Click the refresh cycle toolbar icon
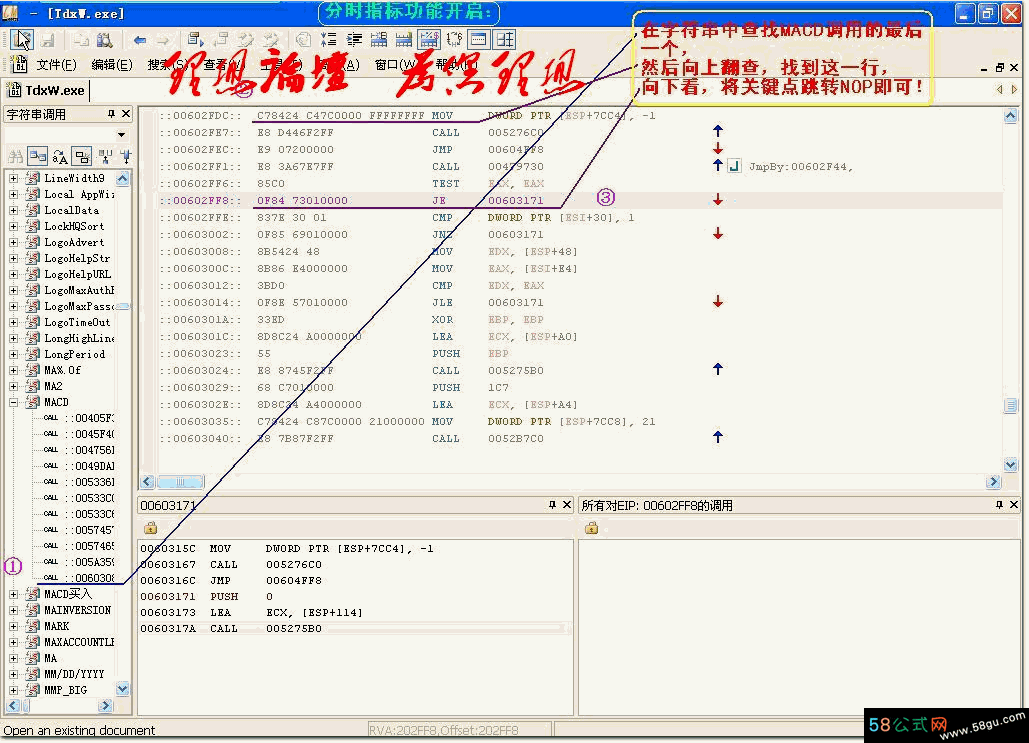 (x=454, y=40)
